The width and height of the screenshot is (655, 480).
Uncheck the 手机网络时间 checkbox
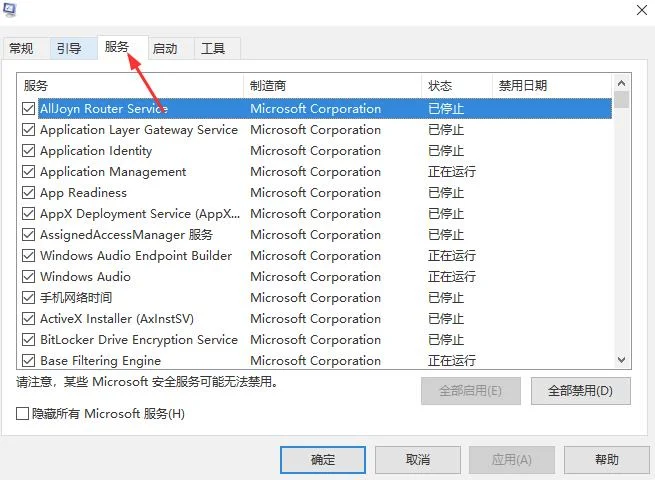pos(28,297)
